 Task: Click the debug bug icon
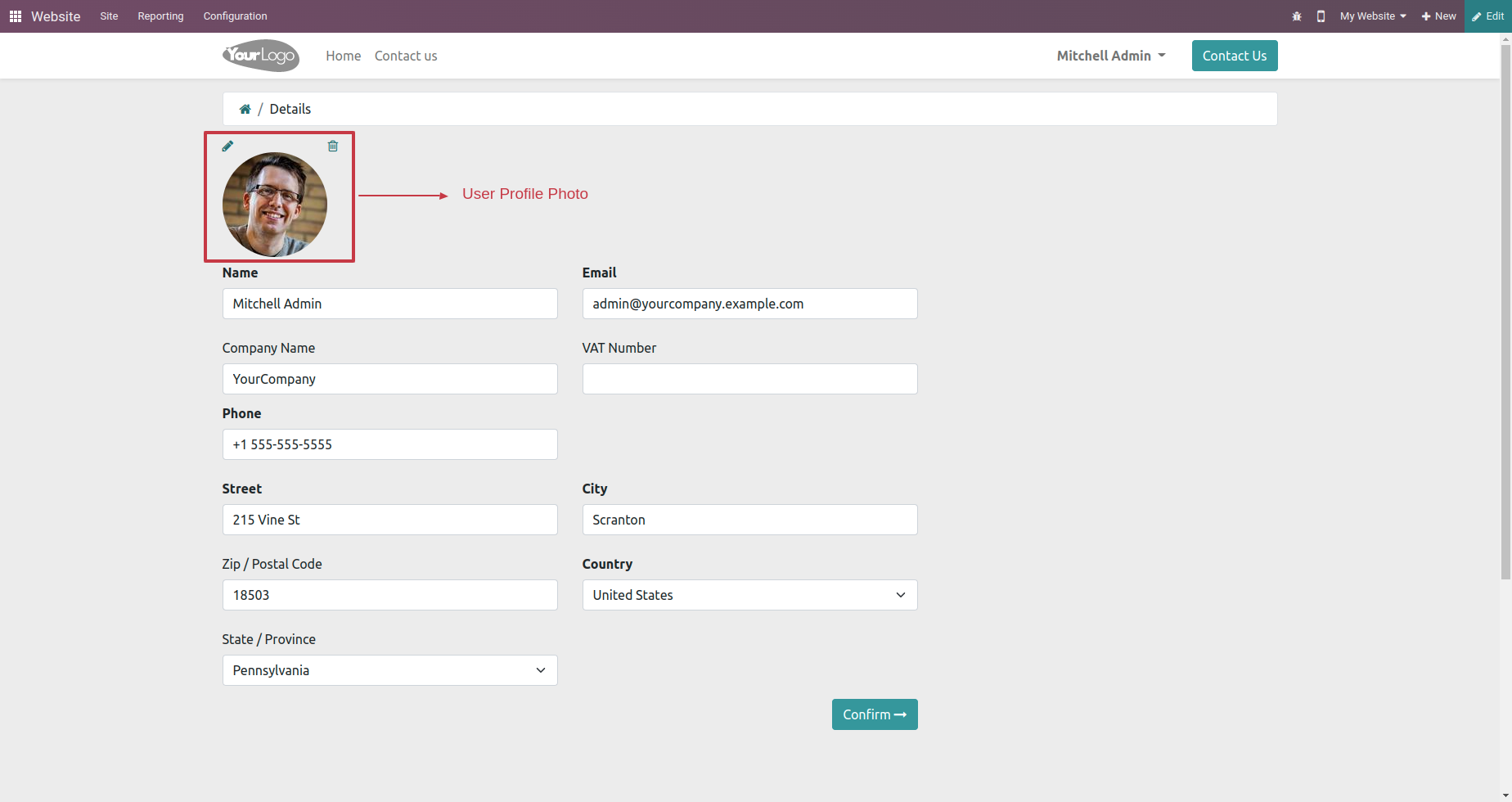(x=1297, y=16)
